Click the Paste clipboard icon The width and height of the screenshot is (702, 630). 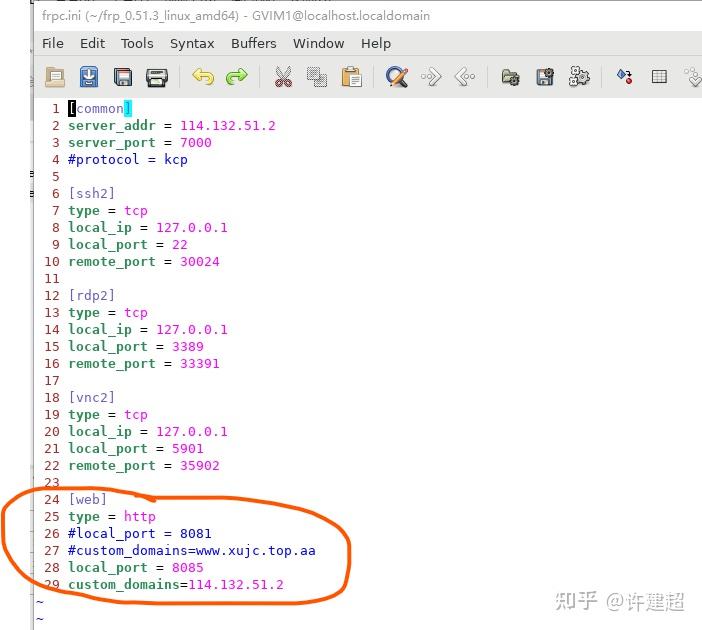pyautogui.click(x=351, y=77)
